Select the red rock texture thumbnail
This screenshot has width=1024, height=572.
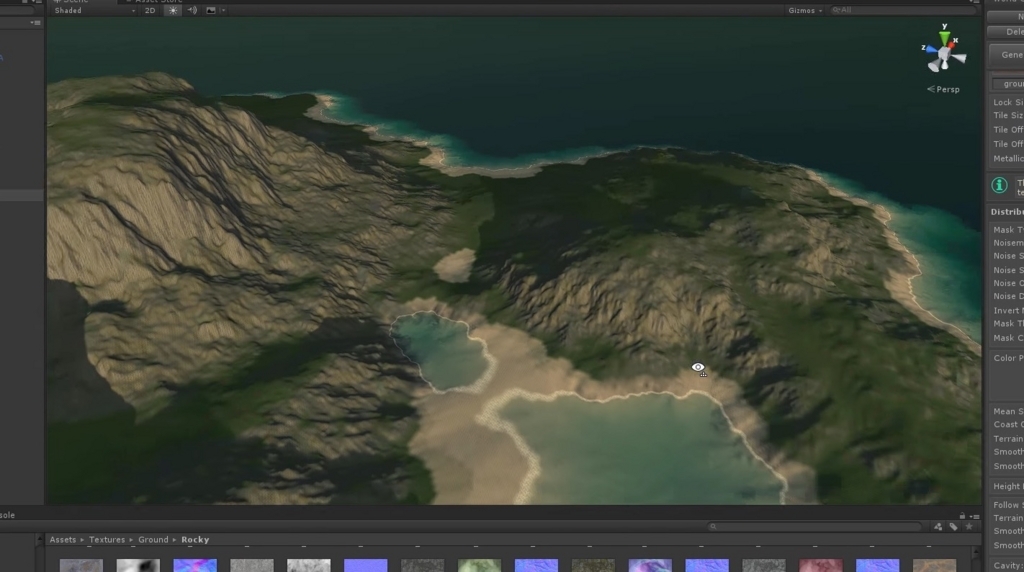[821, 565]
